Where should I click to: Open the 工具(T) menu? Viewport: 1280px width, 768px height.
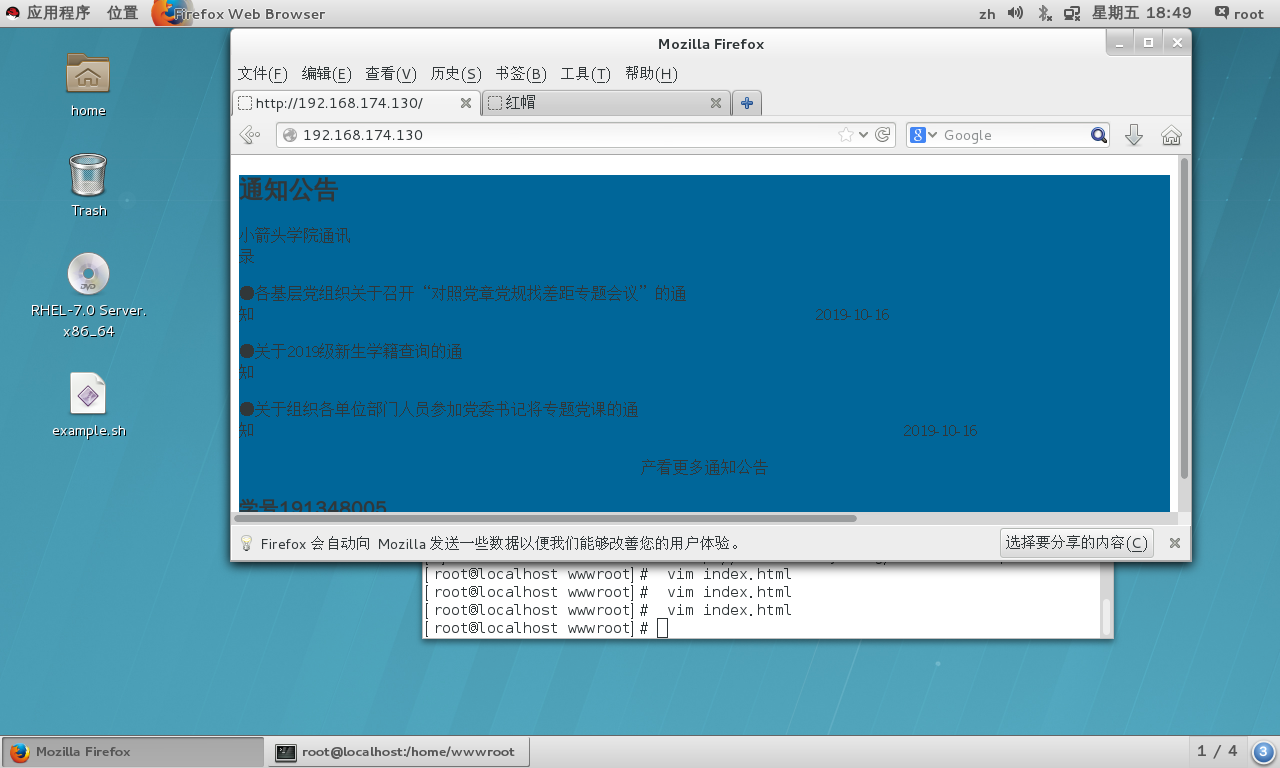(x=585, y=74)
